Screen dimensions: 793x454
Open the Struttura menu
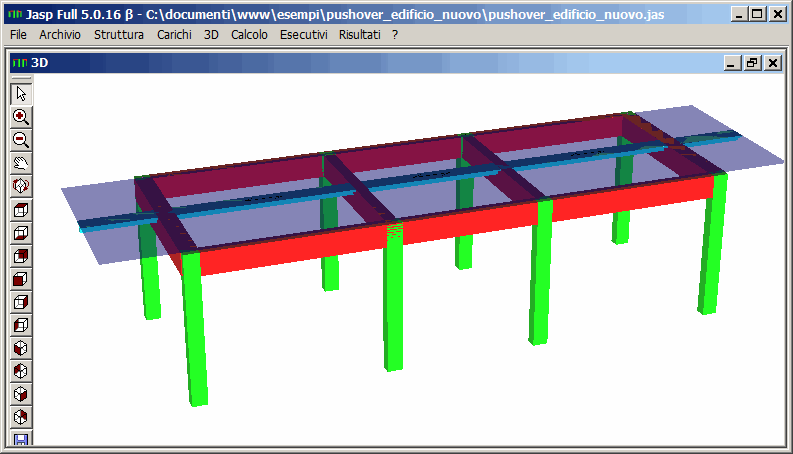click(x=119, y=35)
